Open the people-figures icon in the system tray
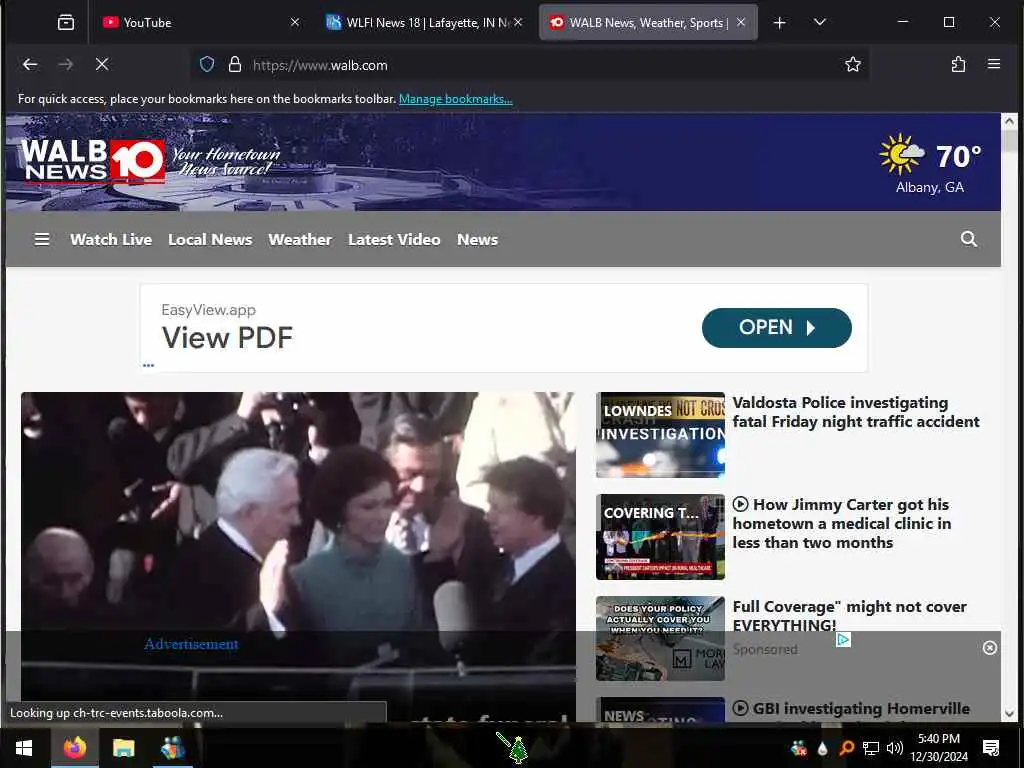Viewport: 1024px width, 768px height. (798, 748)
